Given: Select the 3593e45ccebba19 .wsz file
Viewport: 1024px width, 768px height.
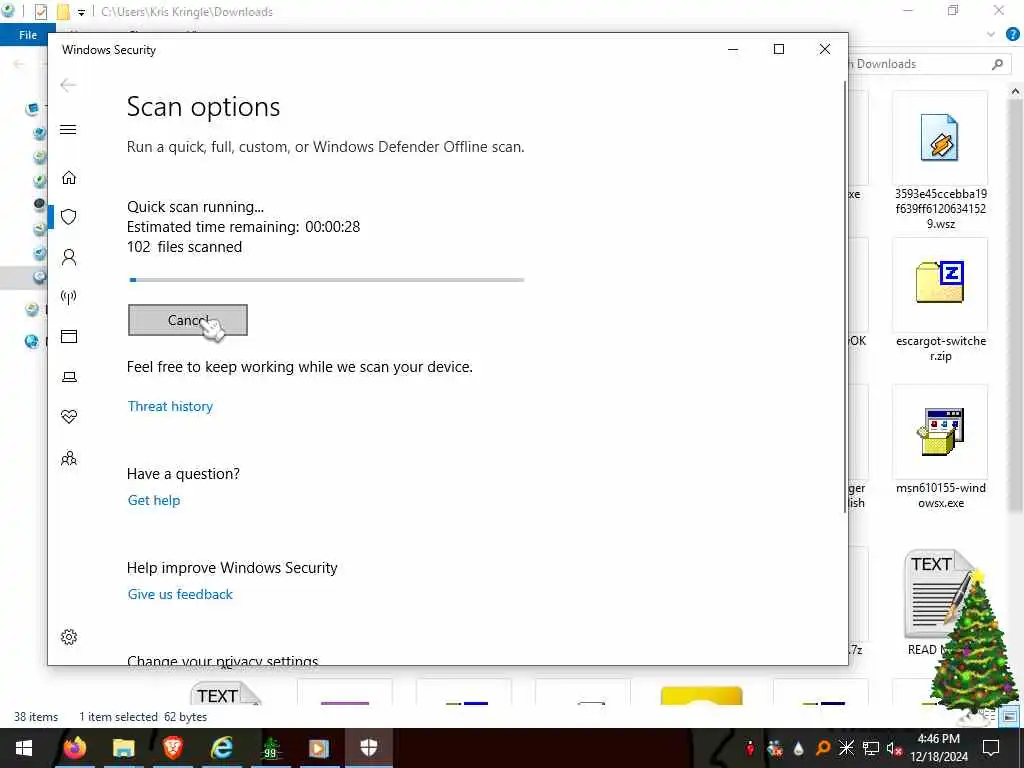Looking at the screenshot, I should click(940, 161).
